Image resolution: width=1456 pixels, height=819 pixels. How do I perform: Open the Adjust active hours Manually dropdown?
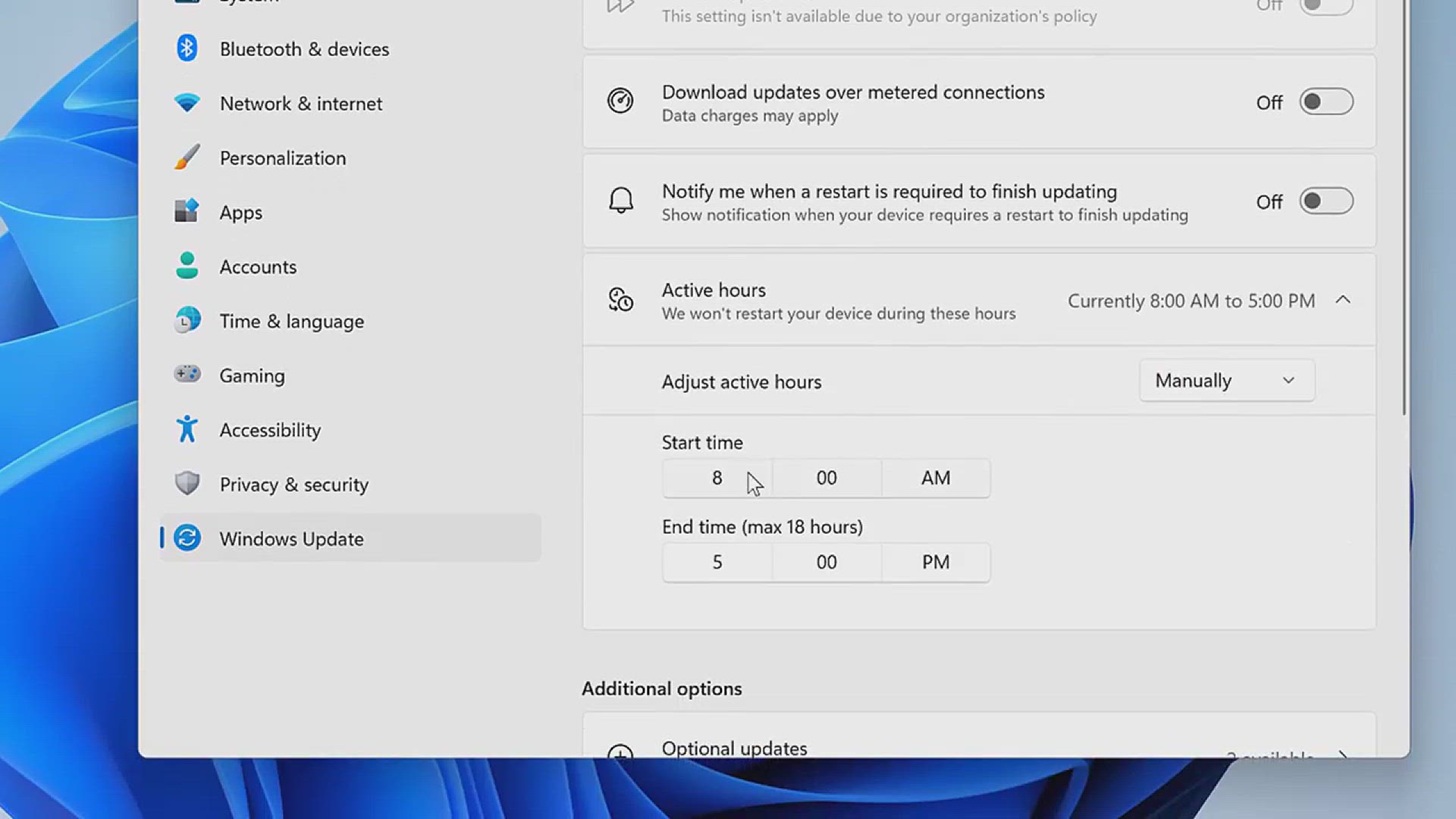point(1226,381)
